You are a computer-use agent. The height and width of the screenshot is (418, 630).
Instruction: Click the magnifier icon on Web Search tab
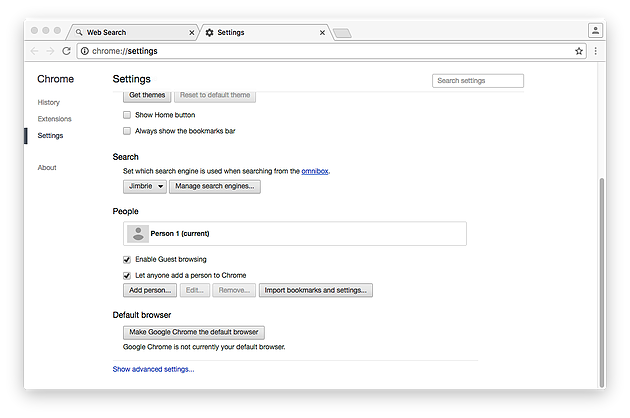tap(79, 33)
